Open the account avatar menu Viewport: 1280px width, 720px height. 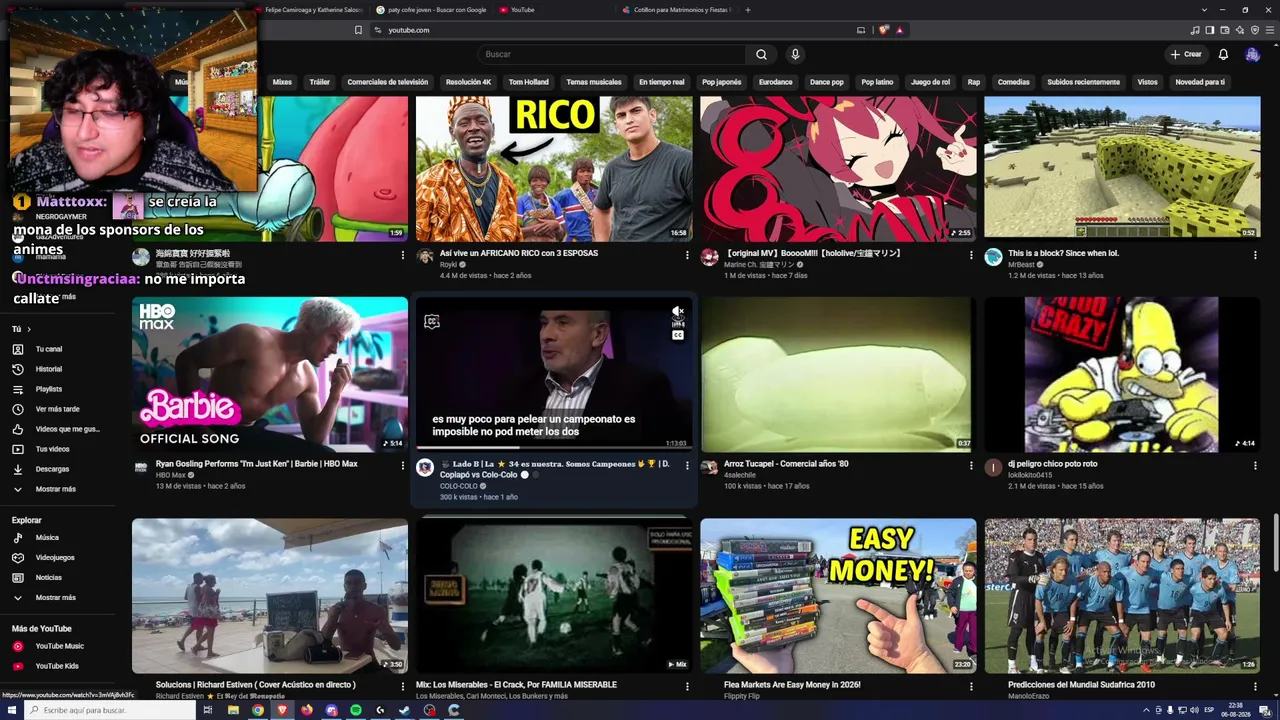(1252, 54)
